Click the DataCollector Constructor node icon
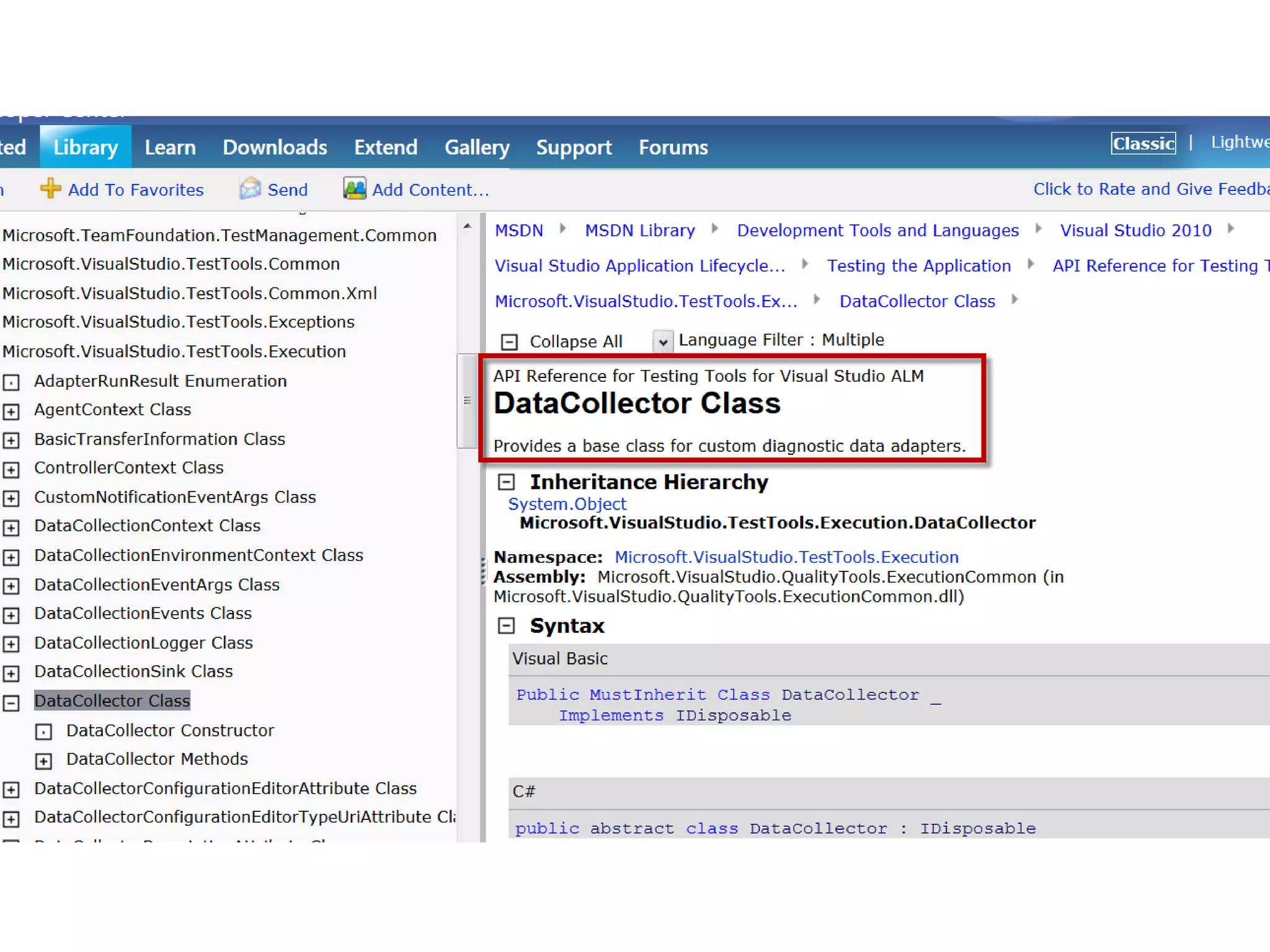The image size is (1270, 952). (43, 731)
